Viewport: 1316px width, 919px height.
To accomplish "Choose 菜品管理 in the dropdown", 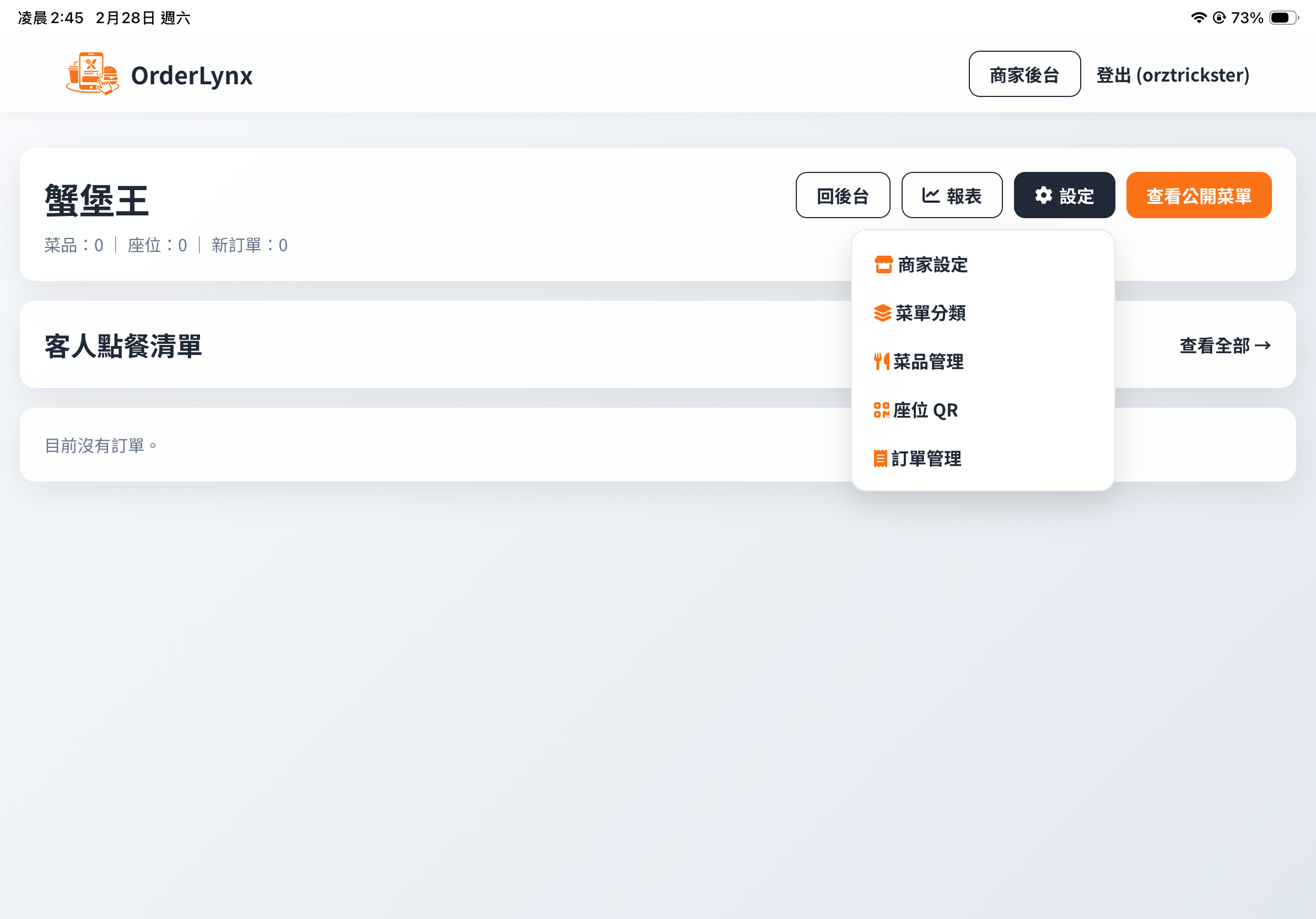I will click(x=928, y=361).
